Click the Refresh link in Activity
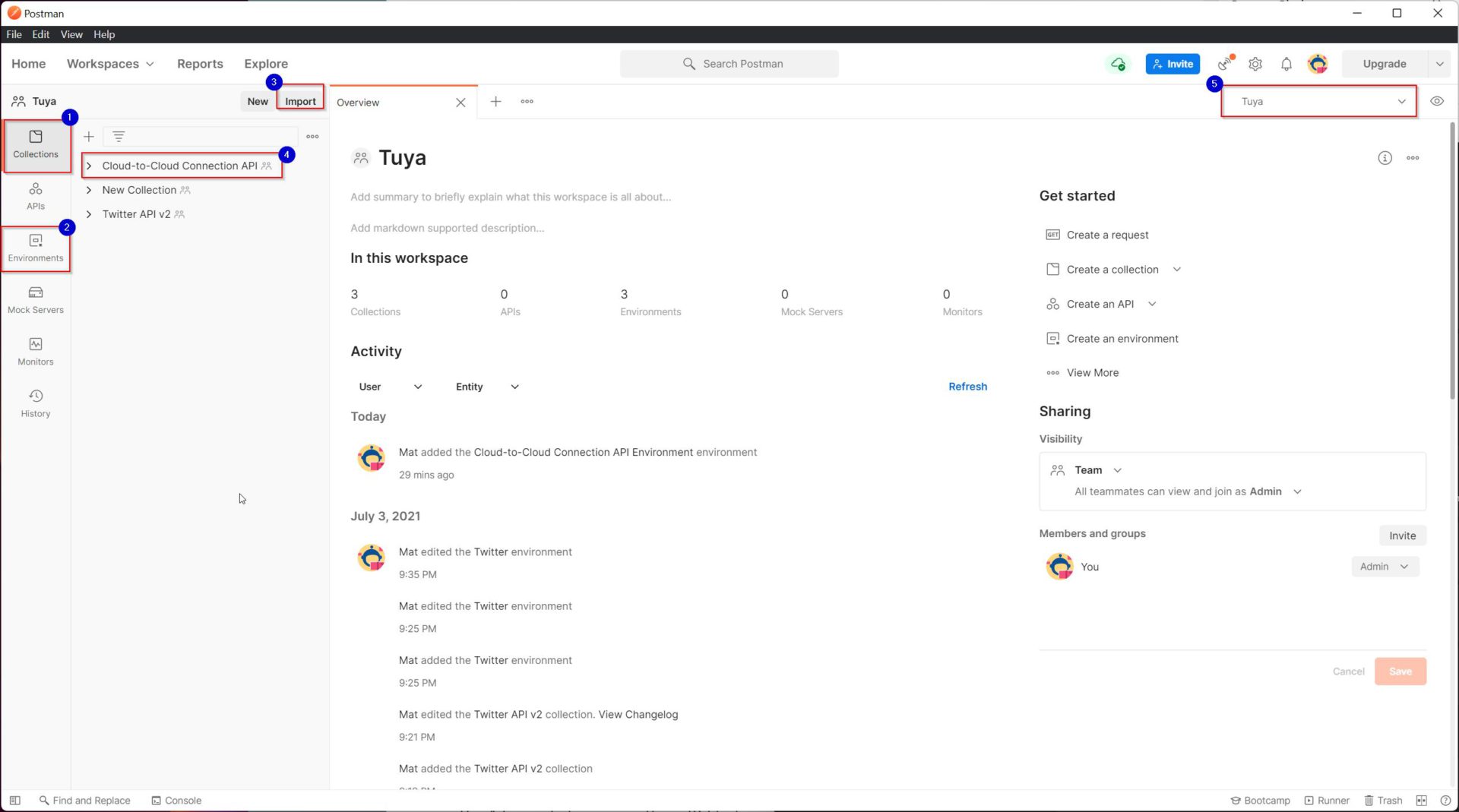Viewport: 1459px width, 812px height. tap(967, 386)
